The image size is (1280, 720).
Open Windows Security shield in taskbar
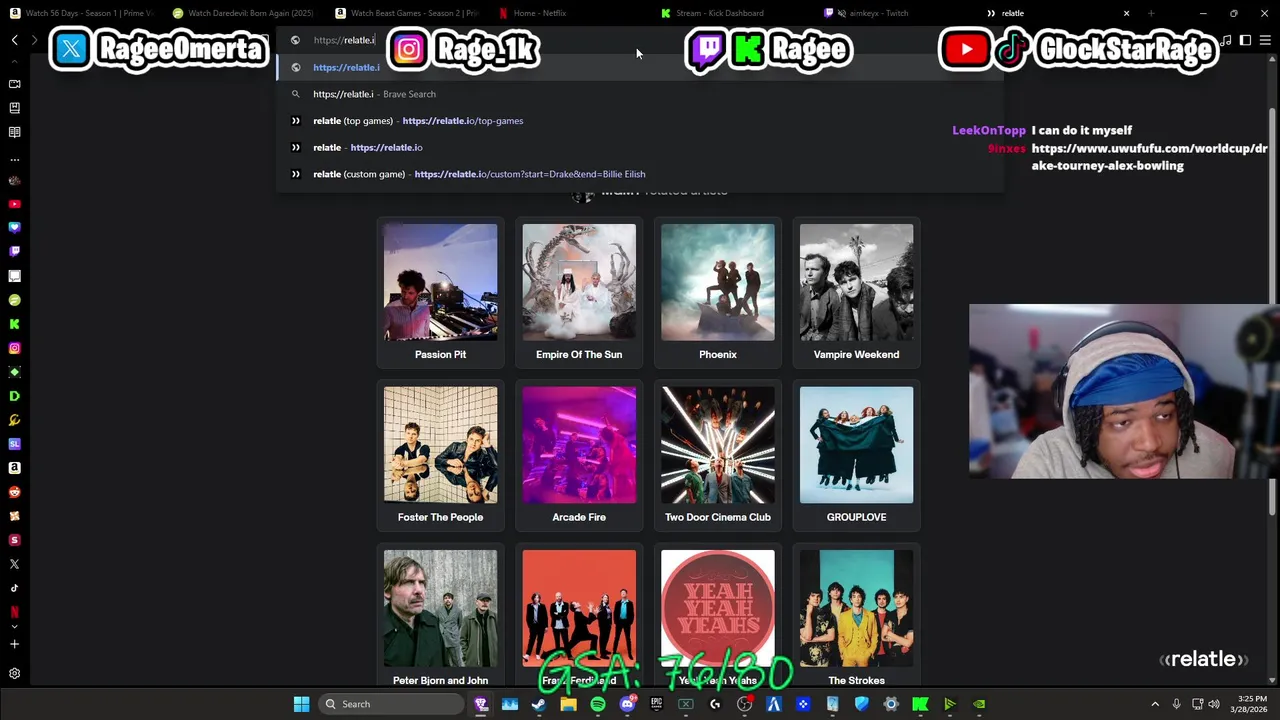[862, 704]
